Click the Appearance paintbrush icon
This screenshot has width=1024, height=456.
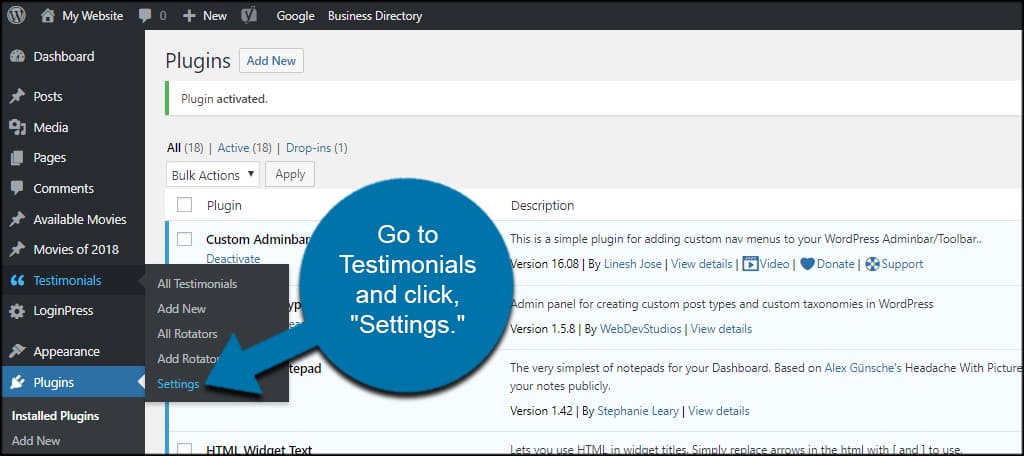[18, 351]
